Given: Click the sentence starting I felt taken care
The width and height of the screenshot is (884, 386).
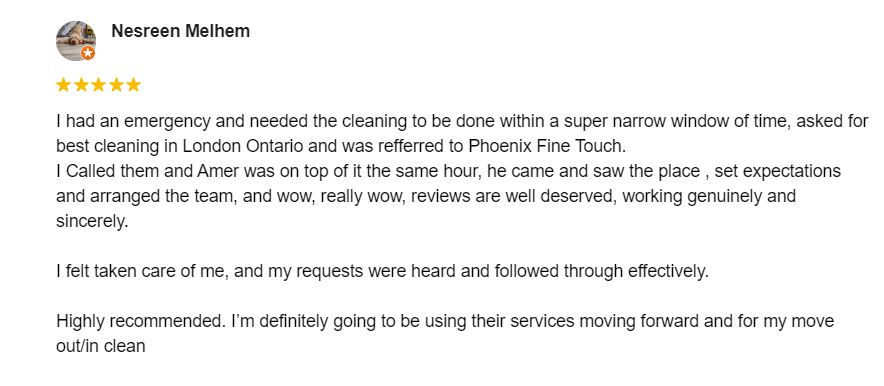Looking at the screenshot, I should (382, 272).
